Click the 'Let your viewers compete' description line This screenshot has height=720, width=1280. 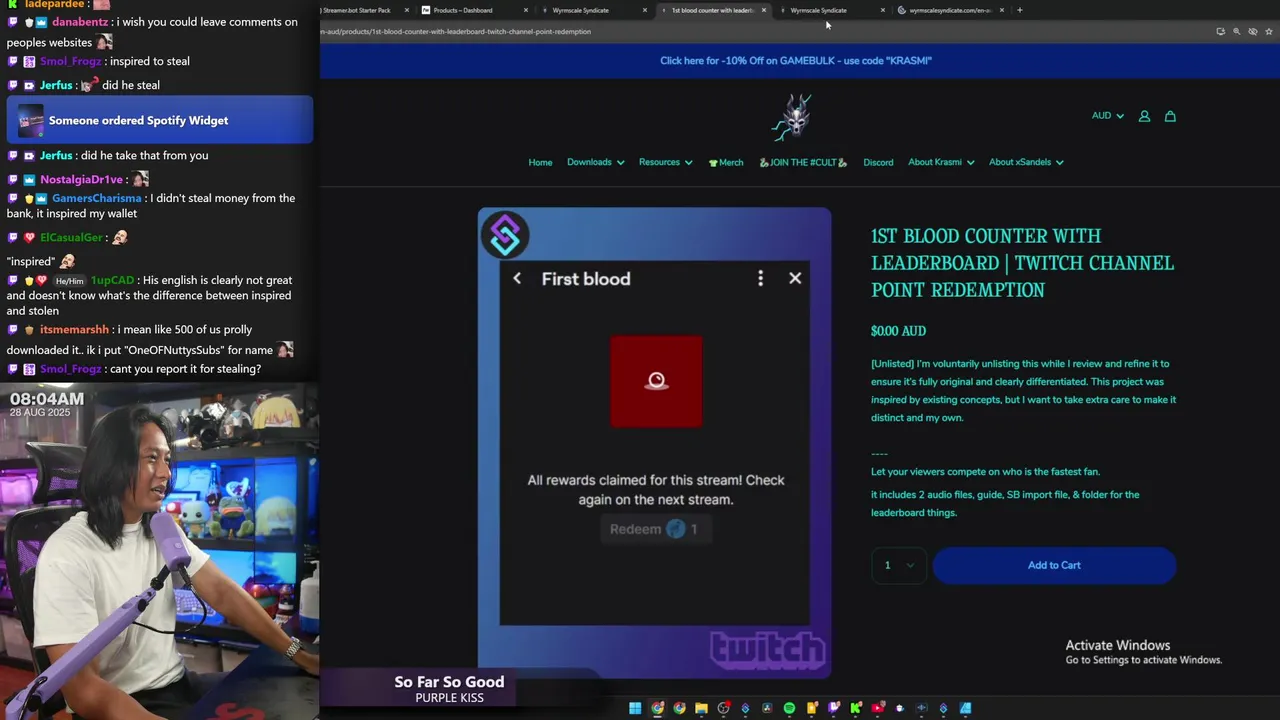click(x=985, y=472)
